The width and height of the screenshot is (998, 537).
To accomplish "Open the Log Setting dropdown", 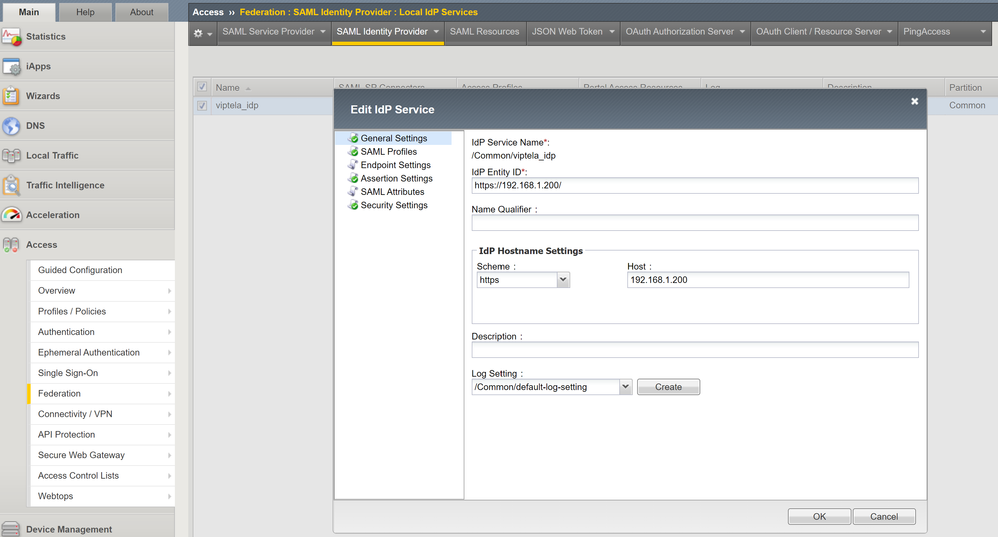I will [551, 387].
